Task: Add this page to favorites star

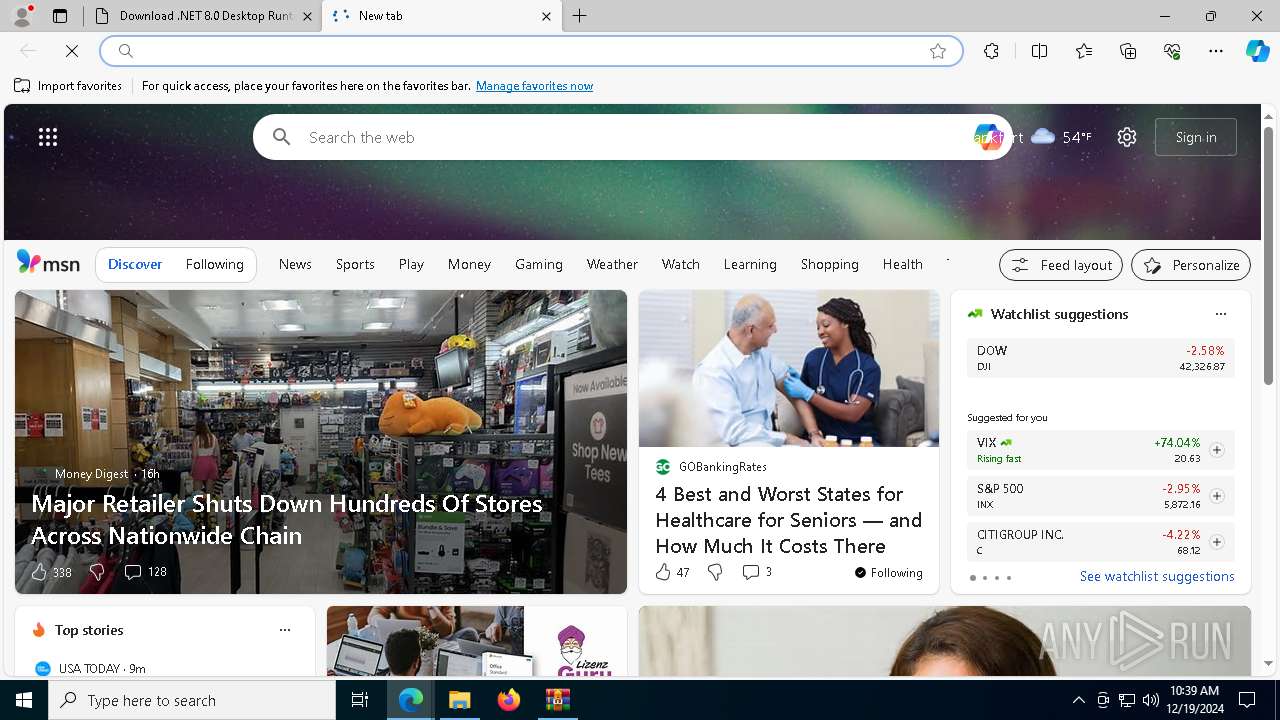Action: tap(938, 51)
